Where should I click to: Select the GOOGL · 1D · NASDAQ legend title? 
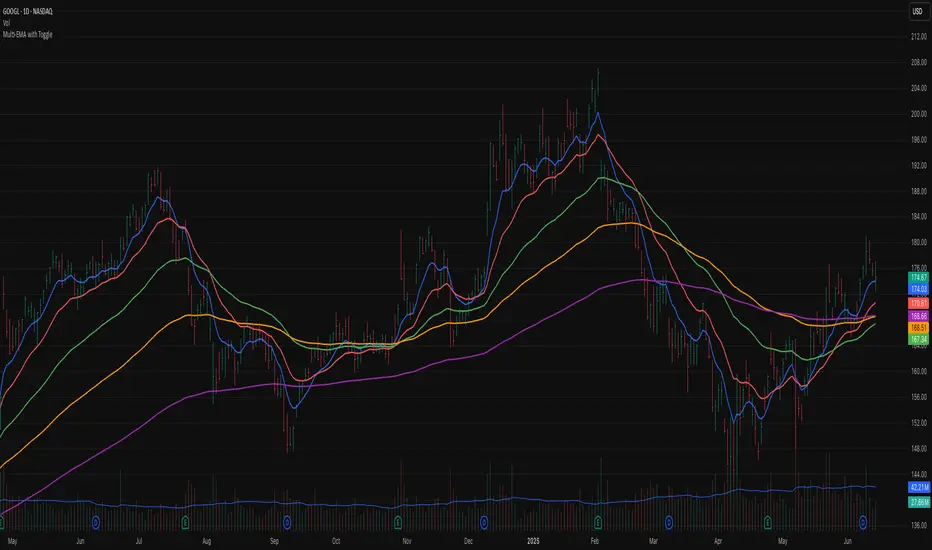(x=27, y=11)
